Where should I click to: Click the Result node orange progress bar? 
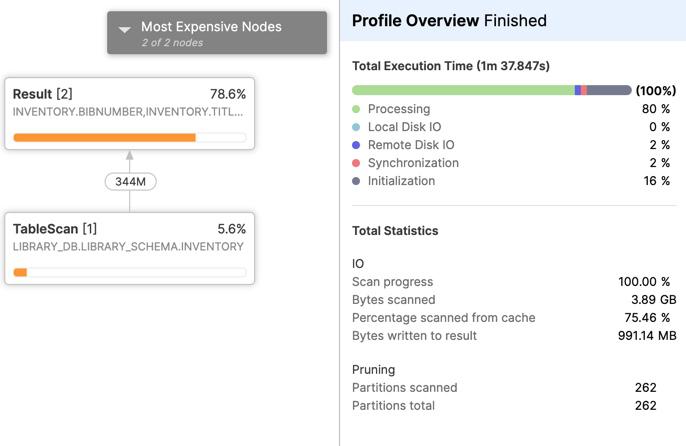[x=105, y=137]
